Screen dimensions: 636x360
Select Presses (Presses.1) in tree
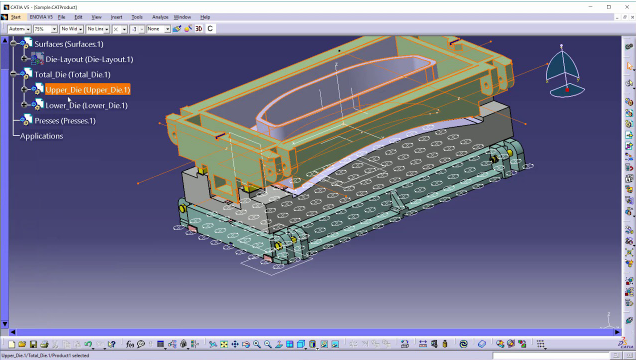coord(65,121)
